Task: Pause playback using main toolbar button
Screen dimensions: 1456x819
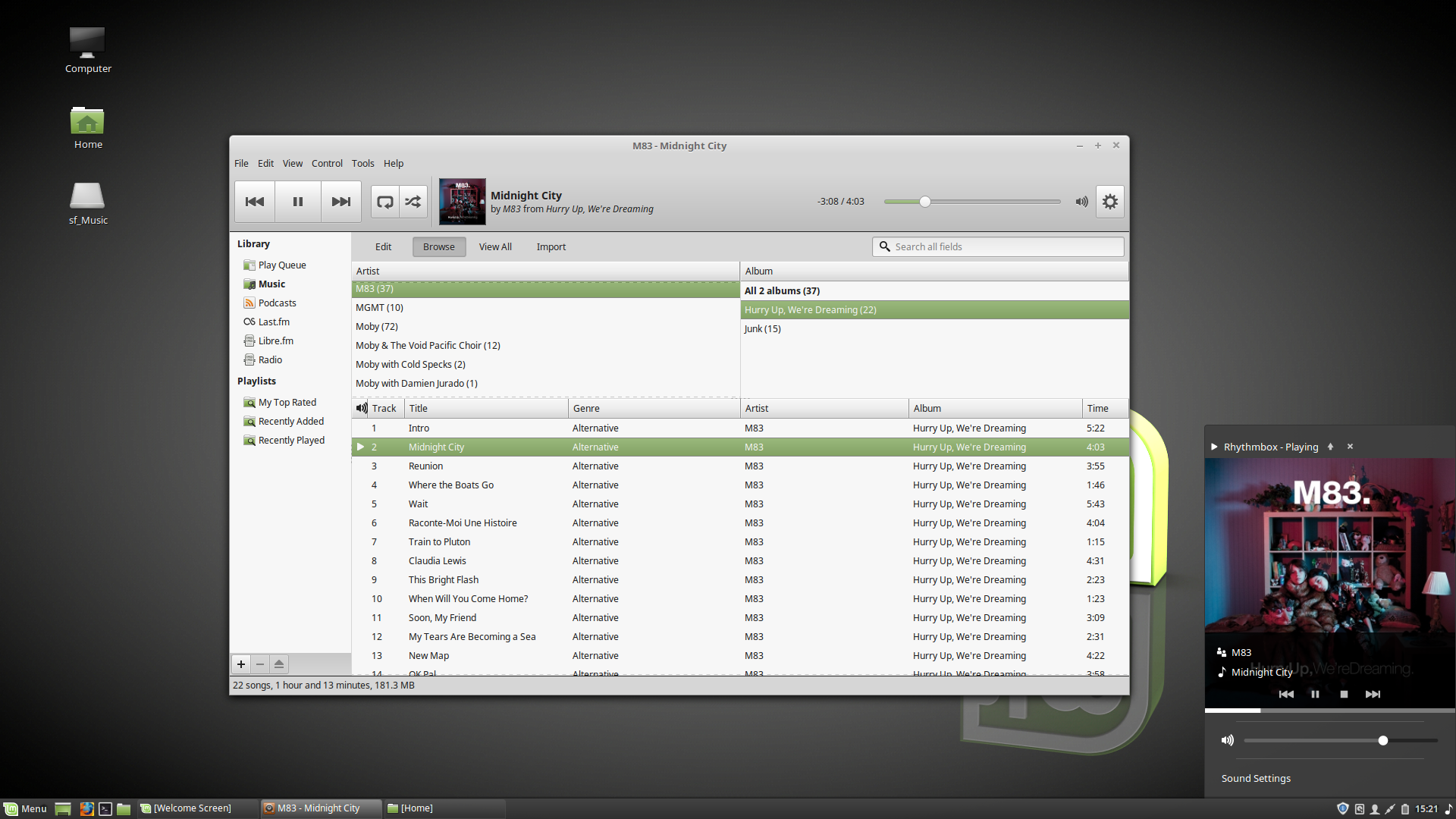Action: pos(298,202)
